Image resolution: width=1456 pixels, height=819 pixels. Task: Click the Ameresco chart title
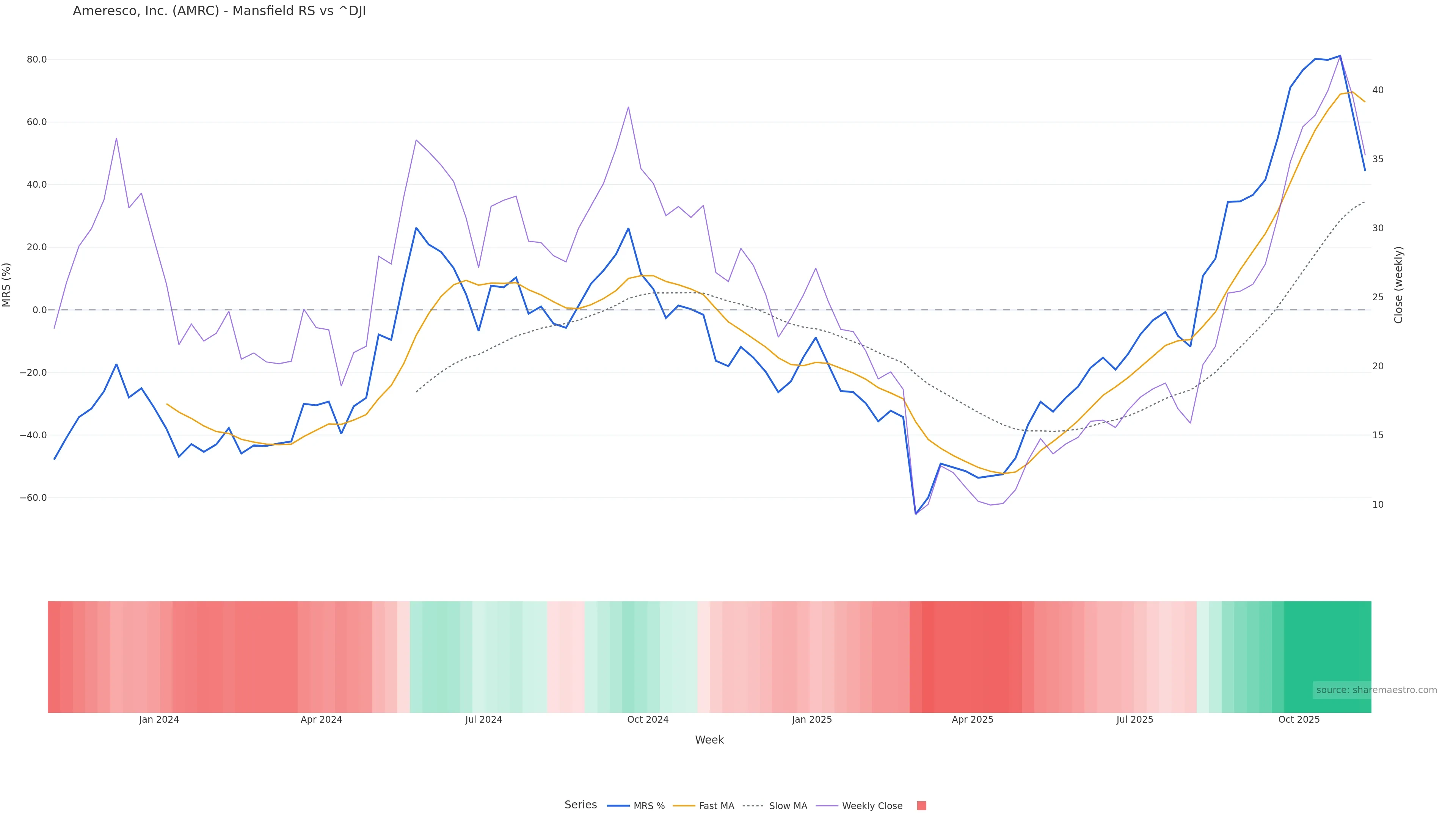click(219, 11)
